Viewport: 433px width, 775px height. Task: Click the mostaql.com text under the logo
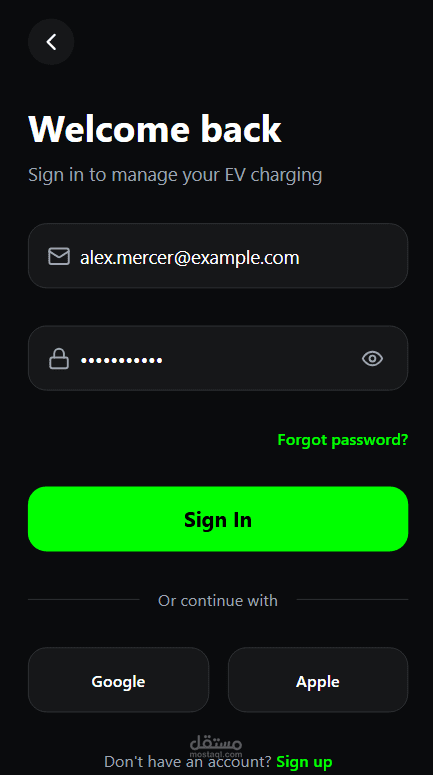(216, 754)
